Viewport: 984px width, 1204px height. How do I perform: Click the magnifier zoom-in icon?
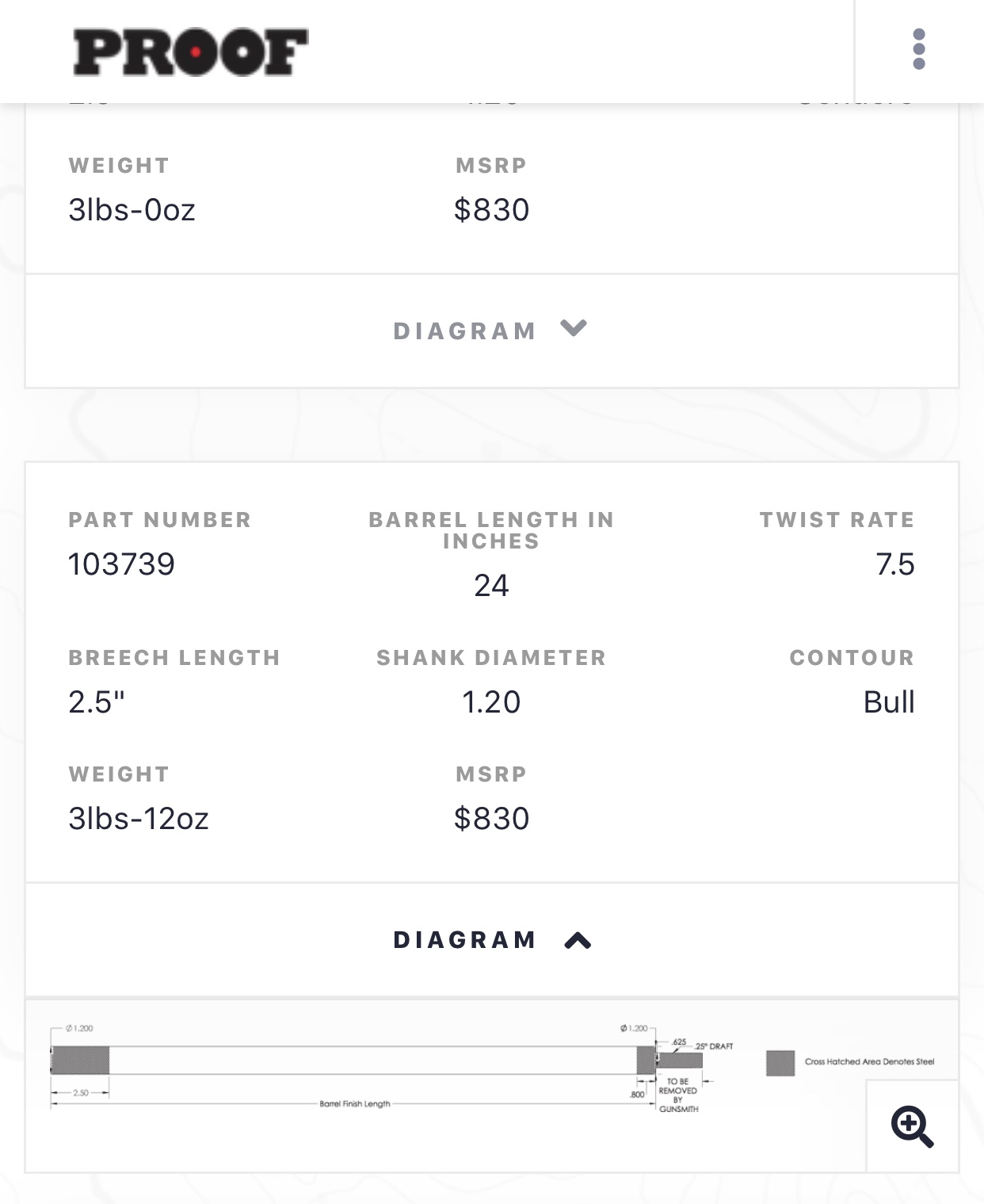pos(912,1126)
